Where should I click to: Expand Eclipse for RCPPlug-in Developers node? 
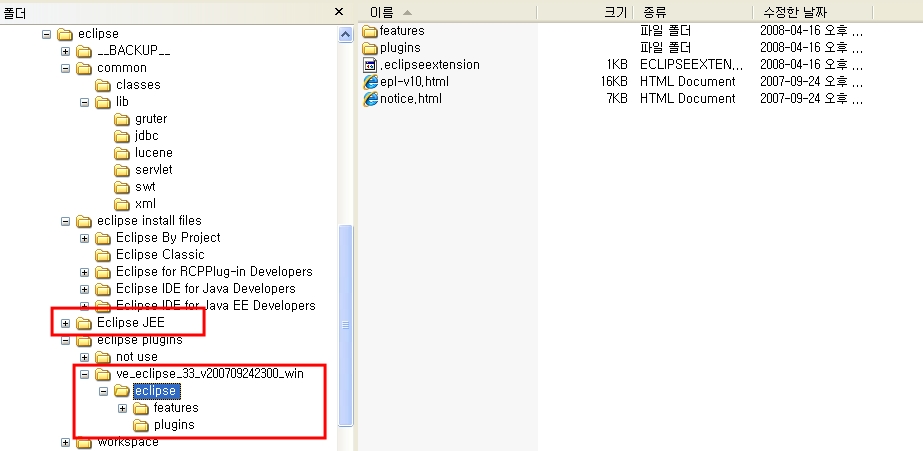point(84,273)
